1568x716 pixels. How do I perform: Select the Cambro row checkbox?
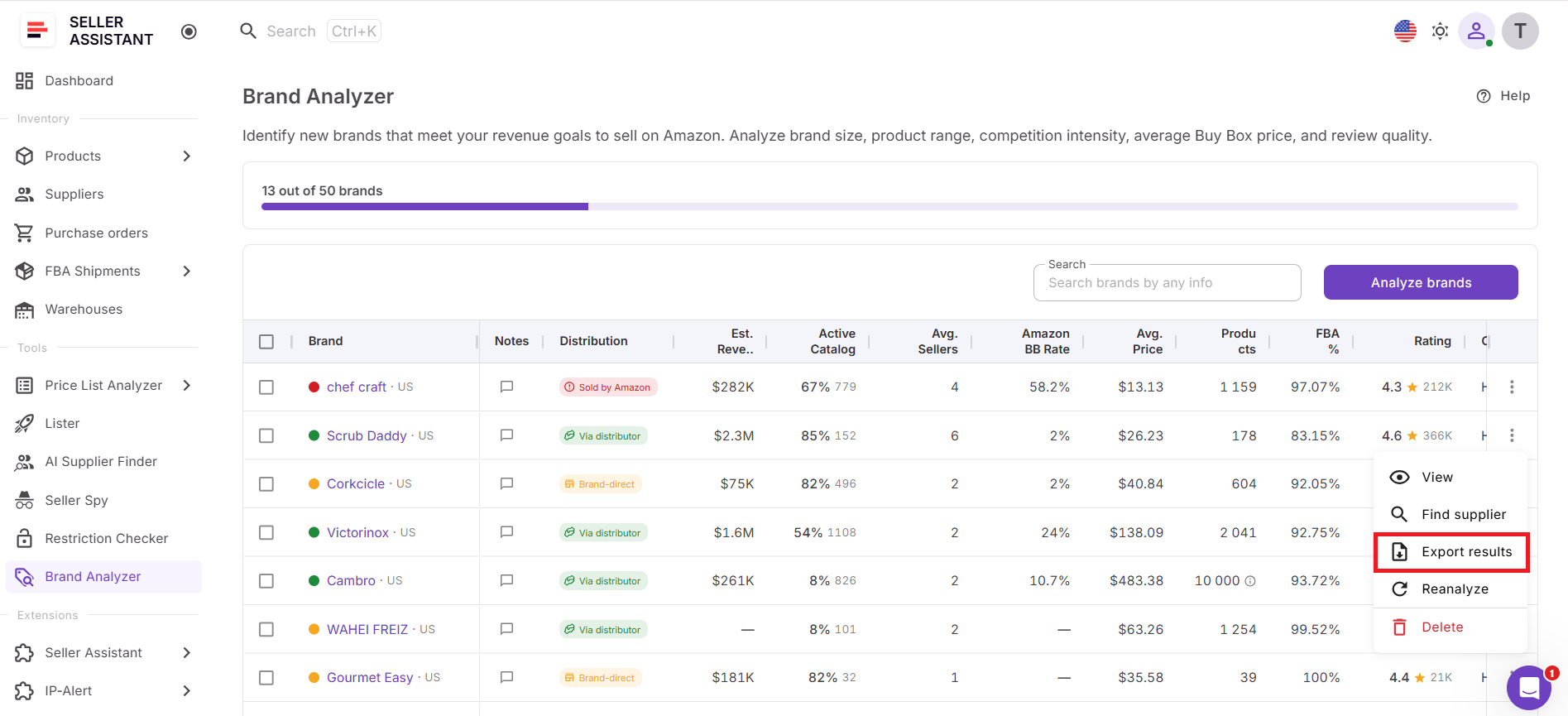pyautogui.click(x=266, y=580)
